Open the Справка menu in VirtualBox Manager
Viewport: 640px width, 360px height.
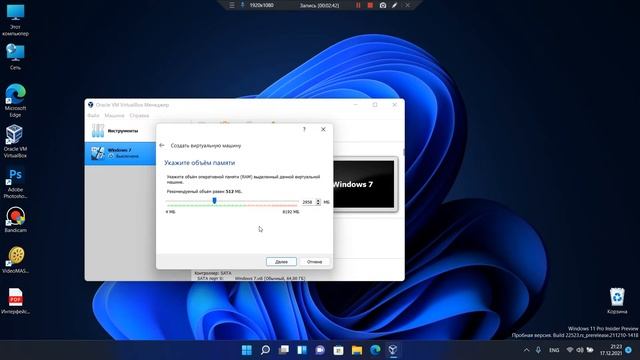(x=139, y=116)
